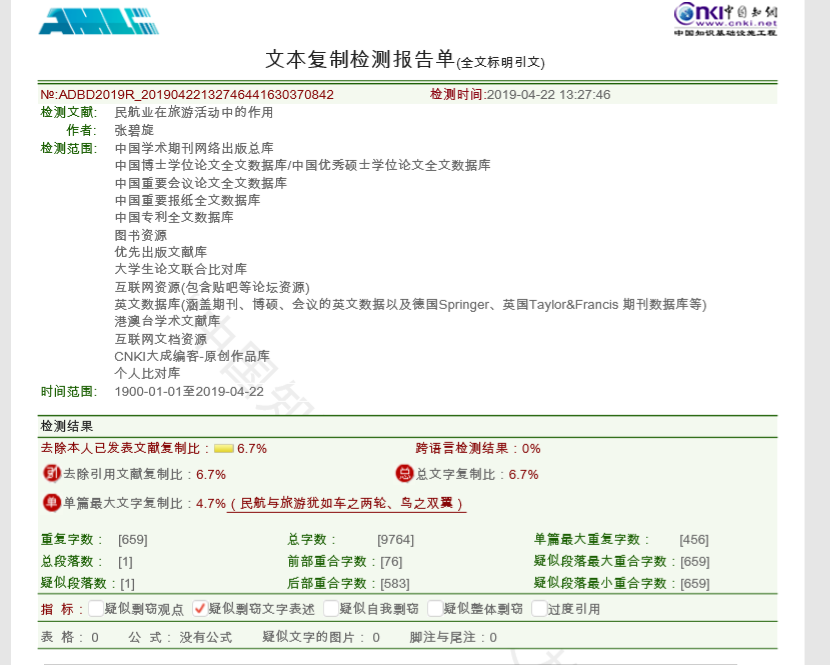
Task: Click the 去除引用文献复制比 6.7% value
Action: [211, 474]
